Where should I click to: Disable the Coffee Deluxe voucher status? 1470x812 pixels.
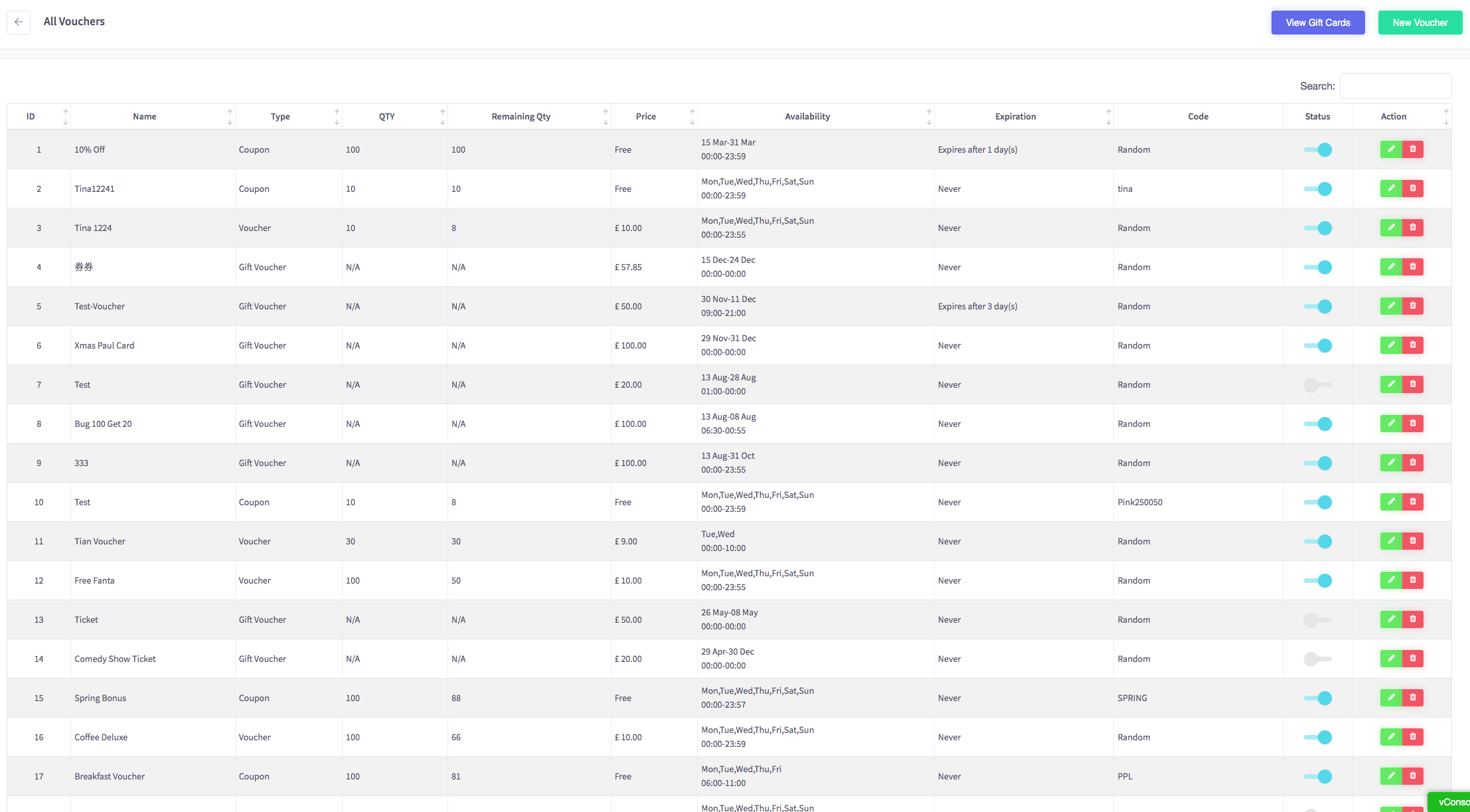(x=1318, y=737)
